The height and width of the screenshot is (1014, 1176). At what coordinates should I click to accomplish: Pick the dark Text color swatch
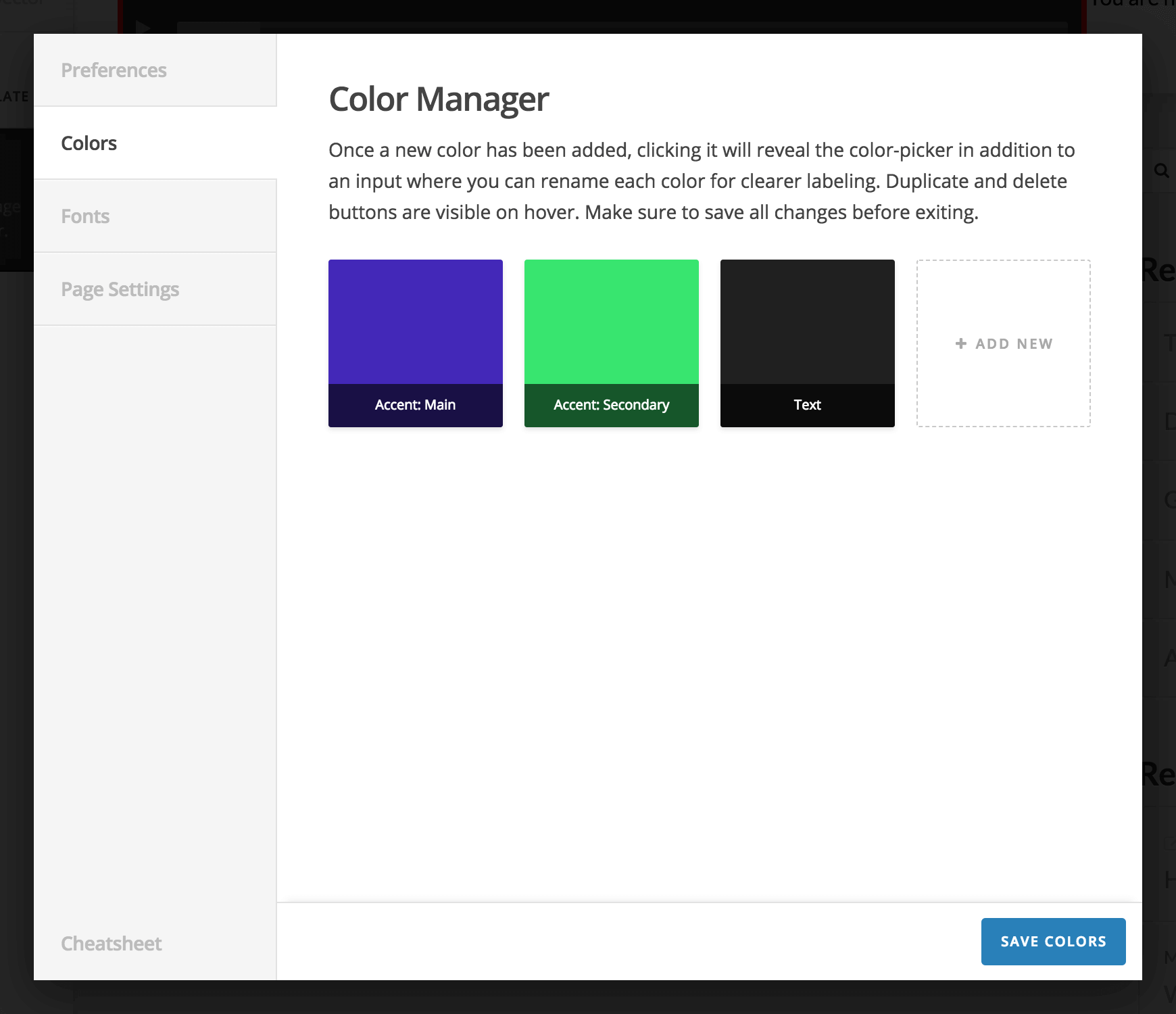(807, 322)
